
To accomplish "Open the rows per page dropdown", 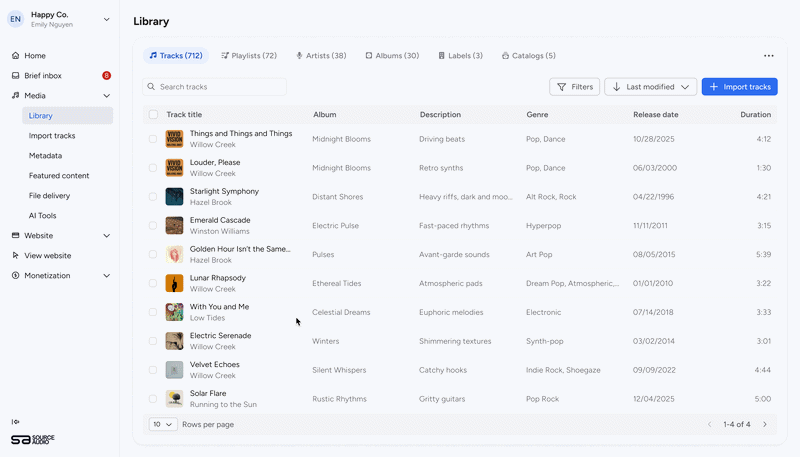I will pos(162,425).
